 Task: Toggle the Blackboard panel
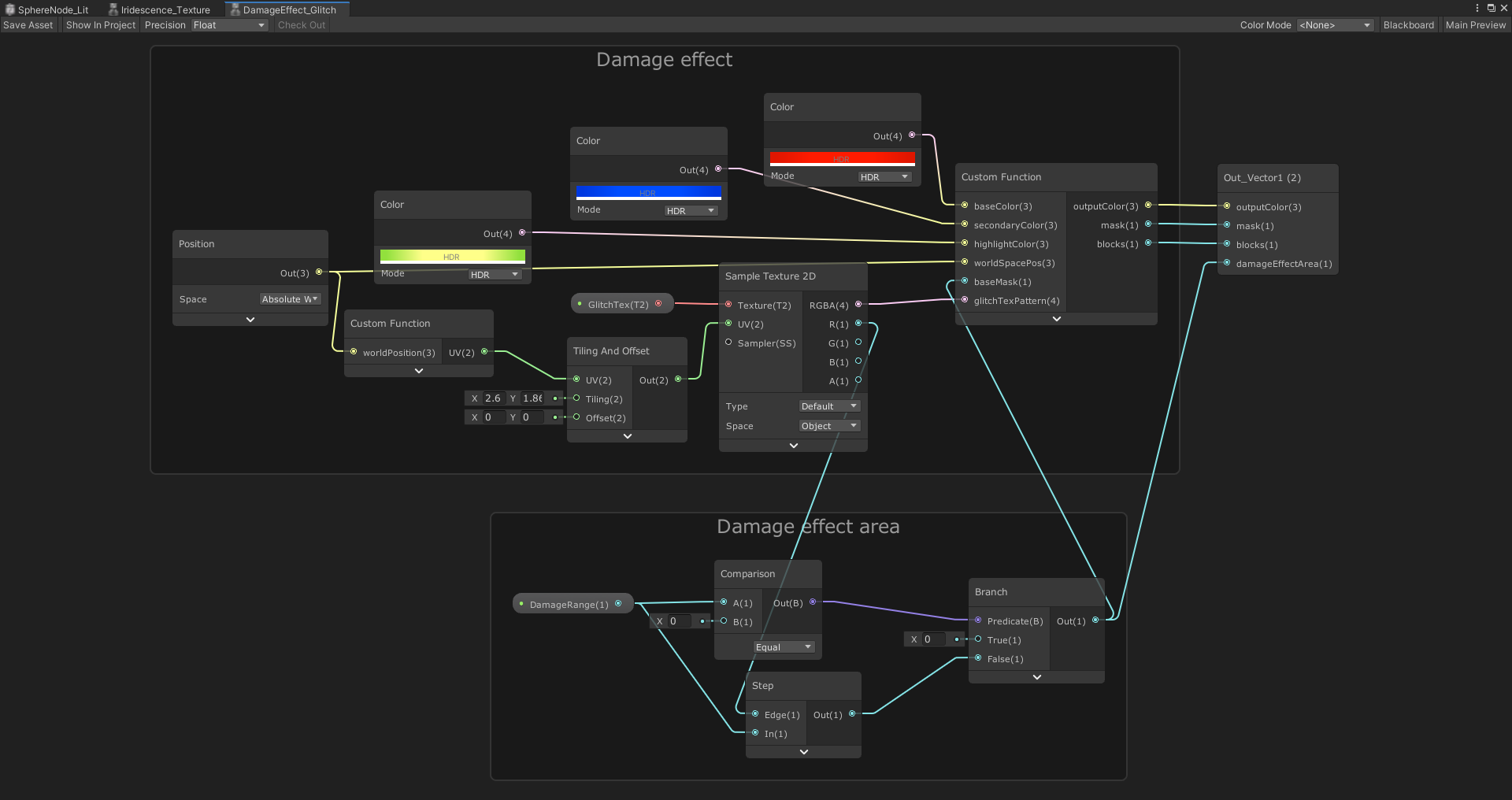point(1409,25)
